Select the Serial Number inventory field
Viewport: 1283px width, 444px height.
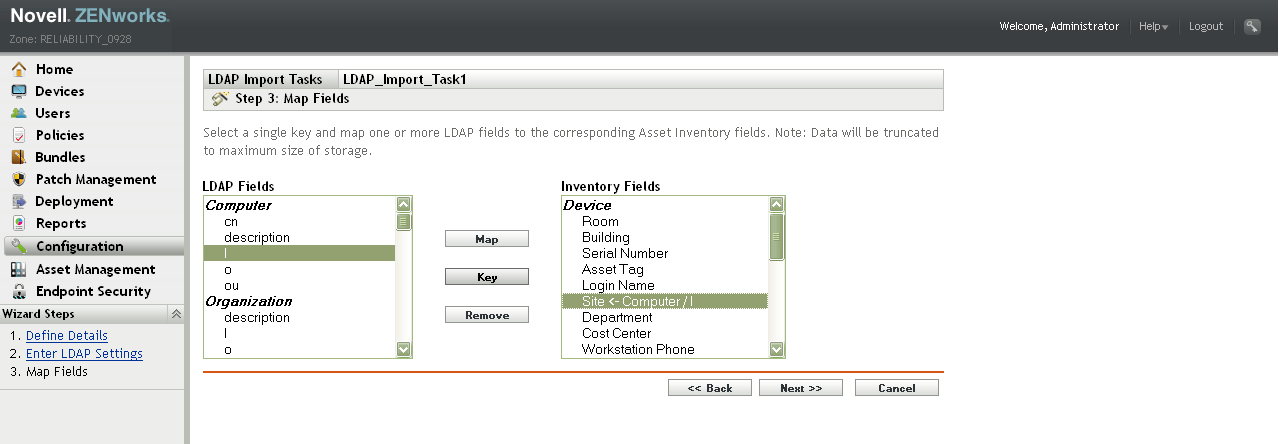pos(625,253)
